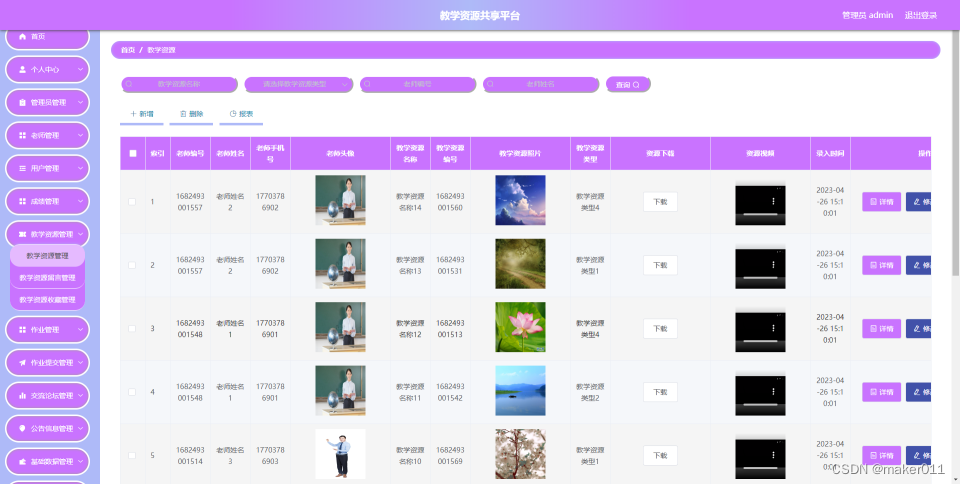Check the checkbox for row index 2

pos(132,265)
